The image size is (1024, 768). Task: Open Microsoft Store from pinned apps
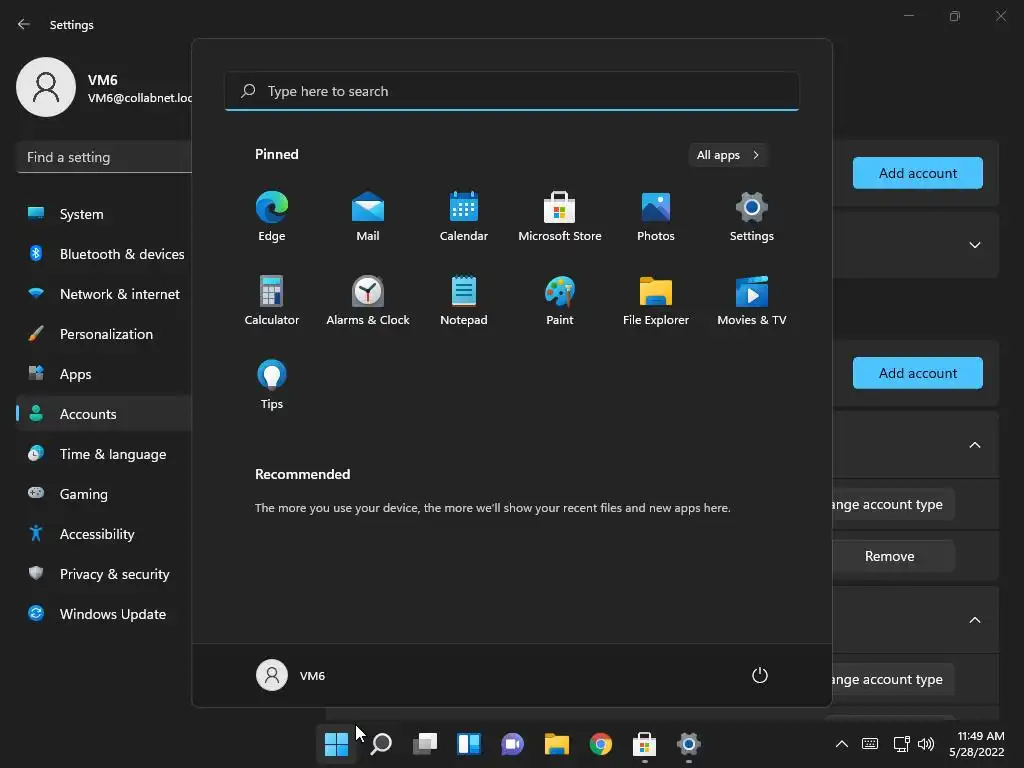[560, 216]
